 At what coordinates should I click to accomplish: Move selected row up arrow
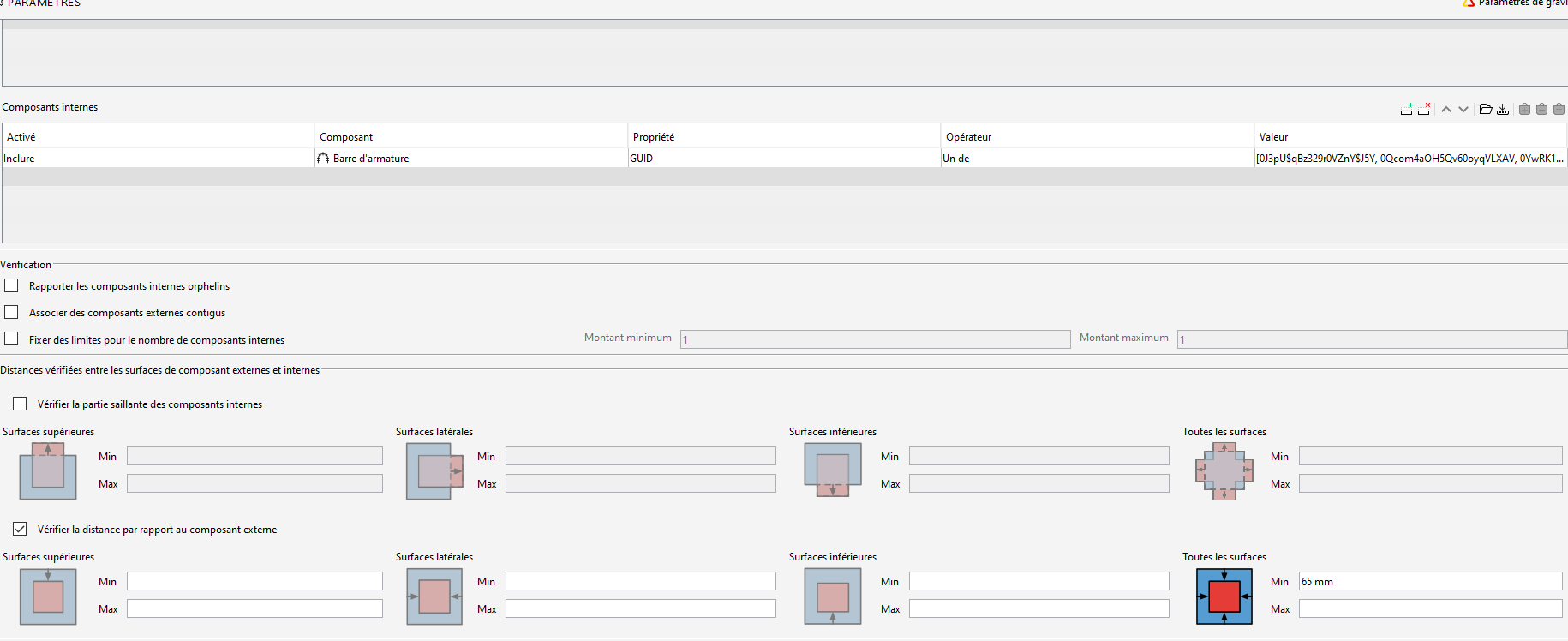[1446, 109]
